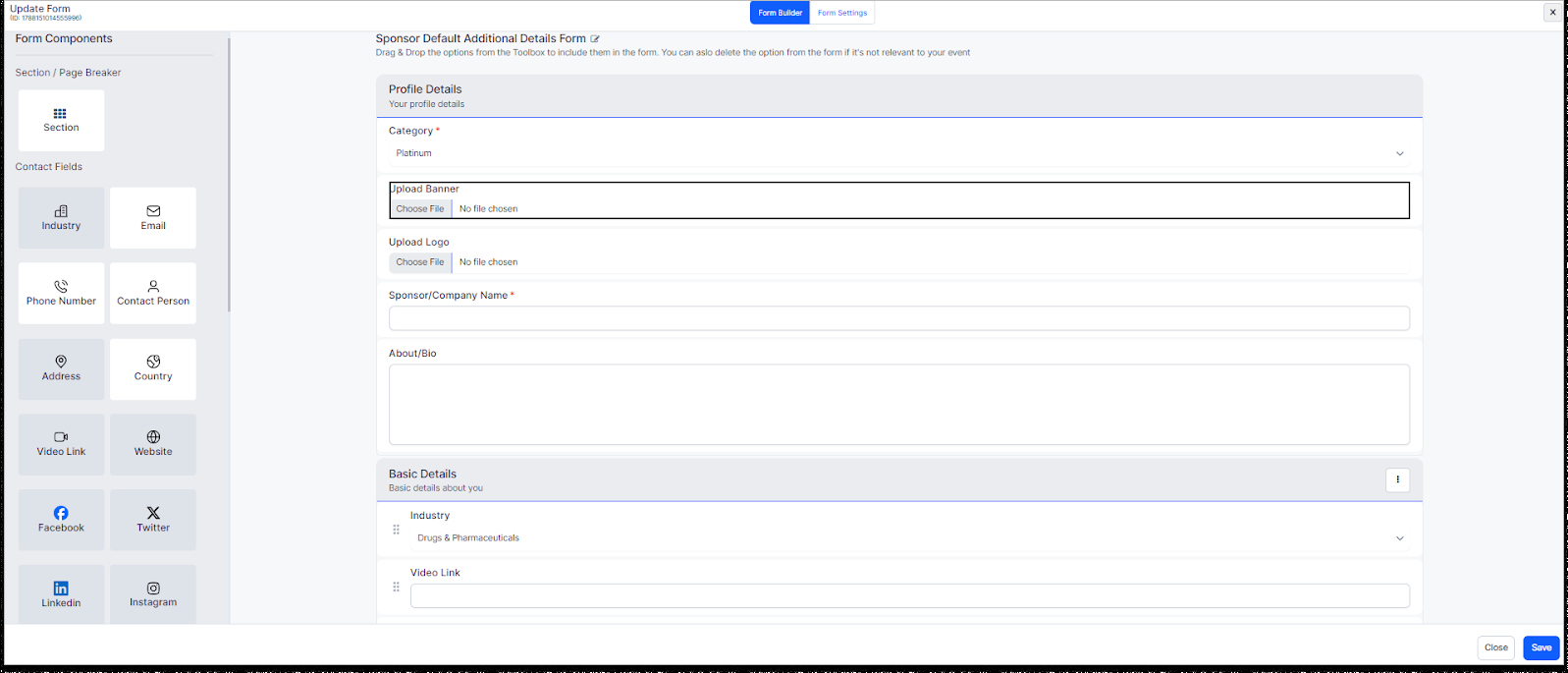Add the Contact Person field
The width and height of the screenshot is (1568, 673).
point(153,293)
